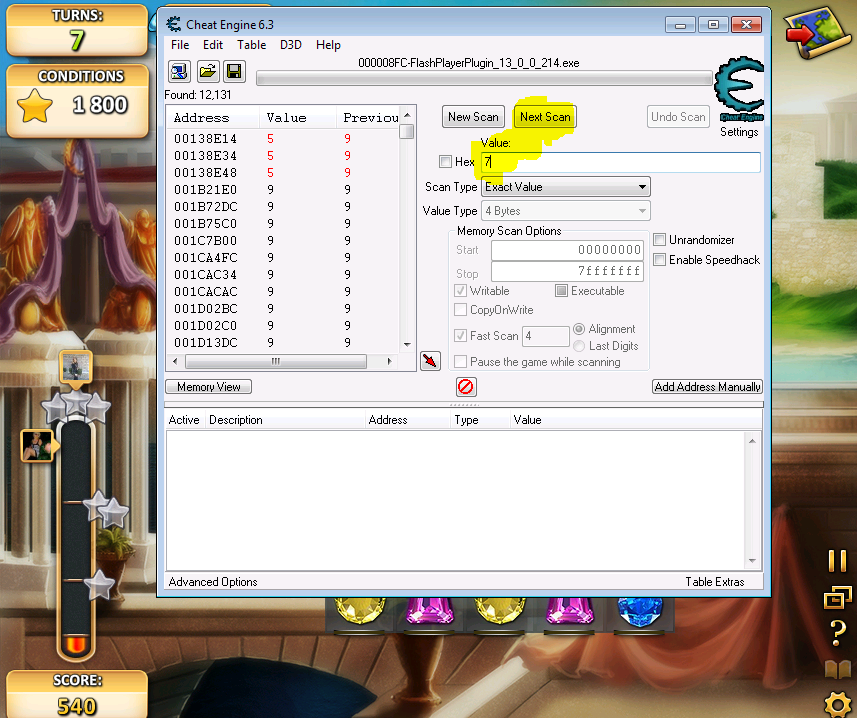Click player portrait on progress bar top
Image resolution: width=857 pixels, height=718 pixels.
[x=75, y=367]
